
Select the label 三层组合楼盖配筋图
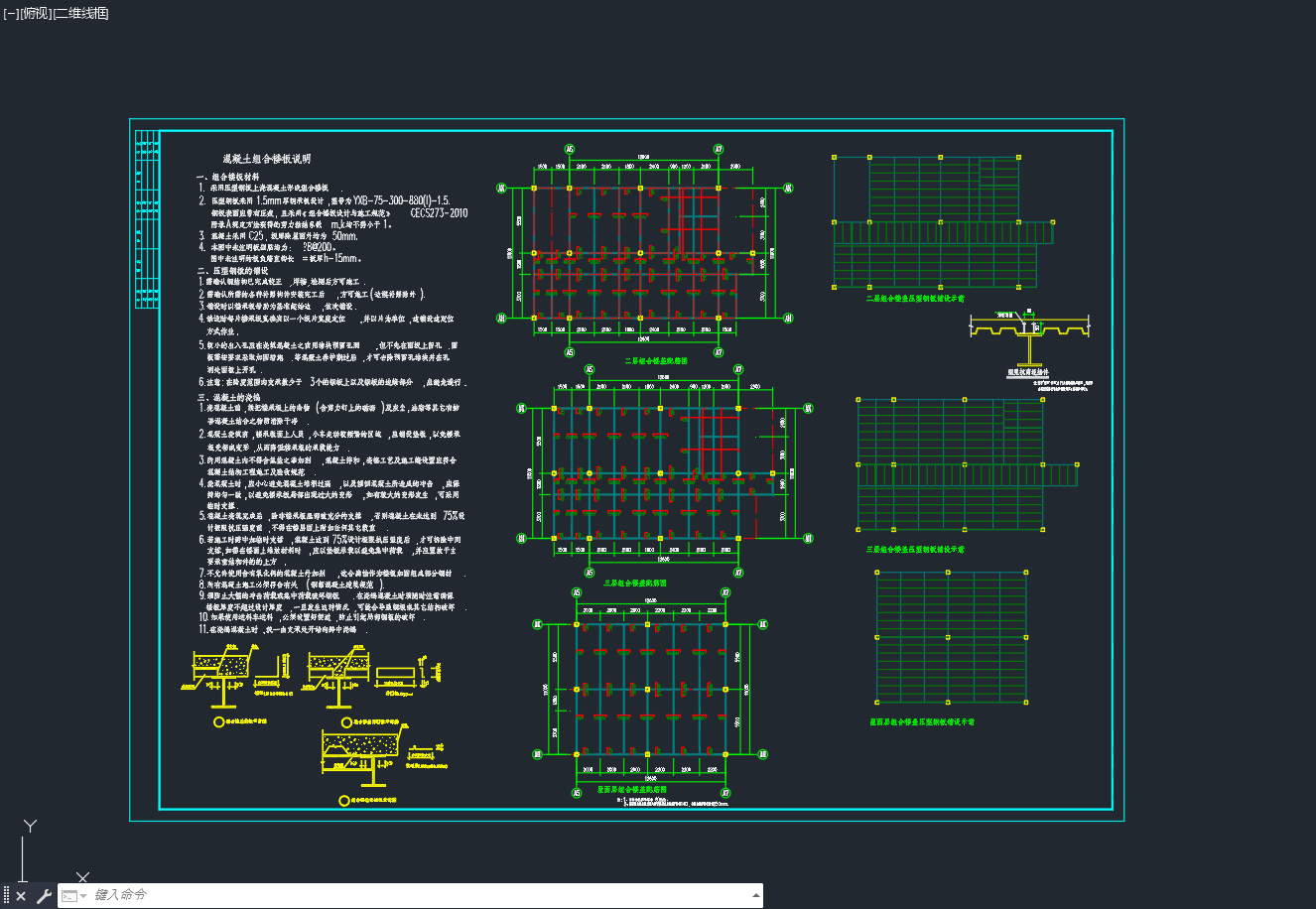tap(634, 584)
